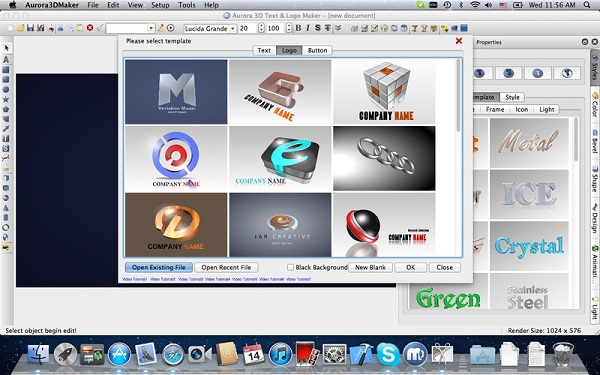Image resolution: width=600 pixels, height=375 pixels.
Task: Choose the ICE style preset
Action: click(529, 194)
